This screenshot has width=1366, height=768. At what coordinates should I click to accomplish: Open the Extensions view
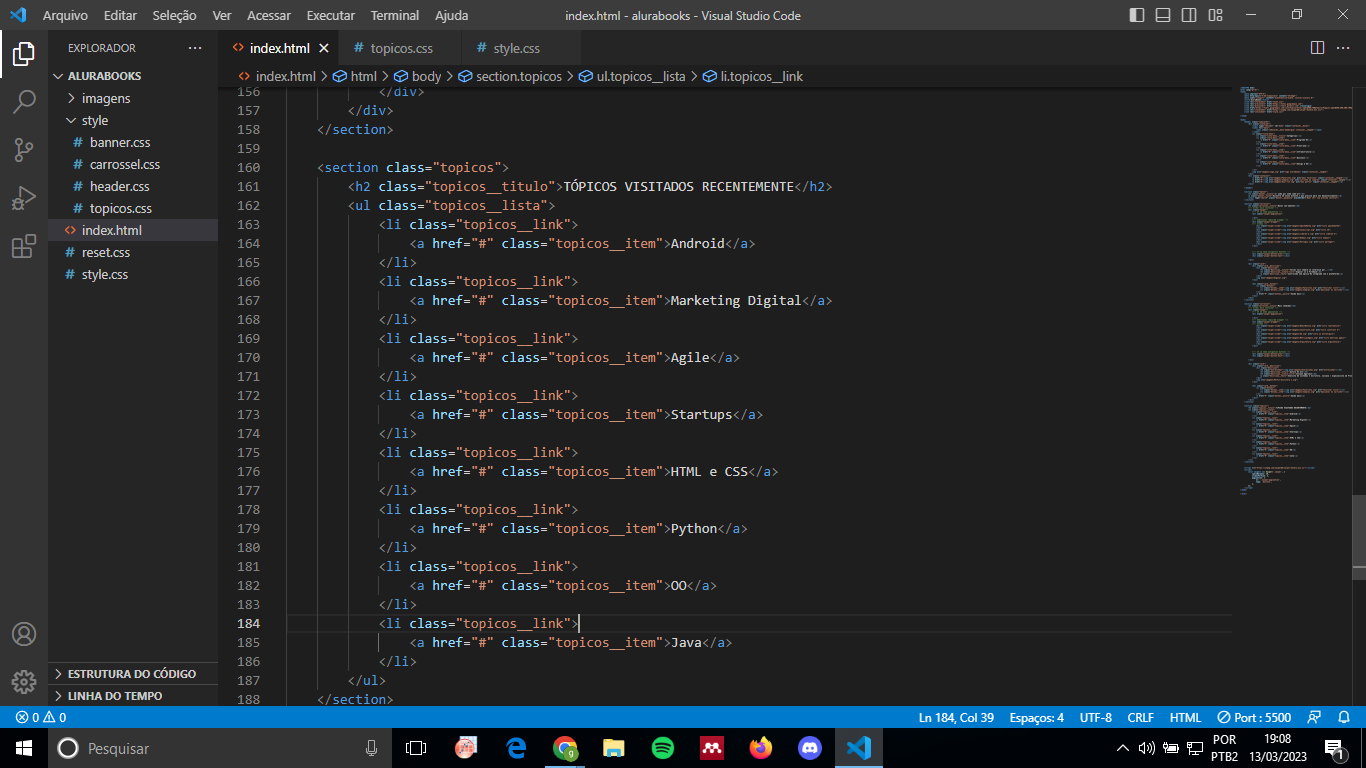24,246
